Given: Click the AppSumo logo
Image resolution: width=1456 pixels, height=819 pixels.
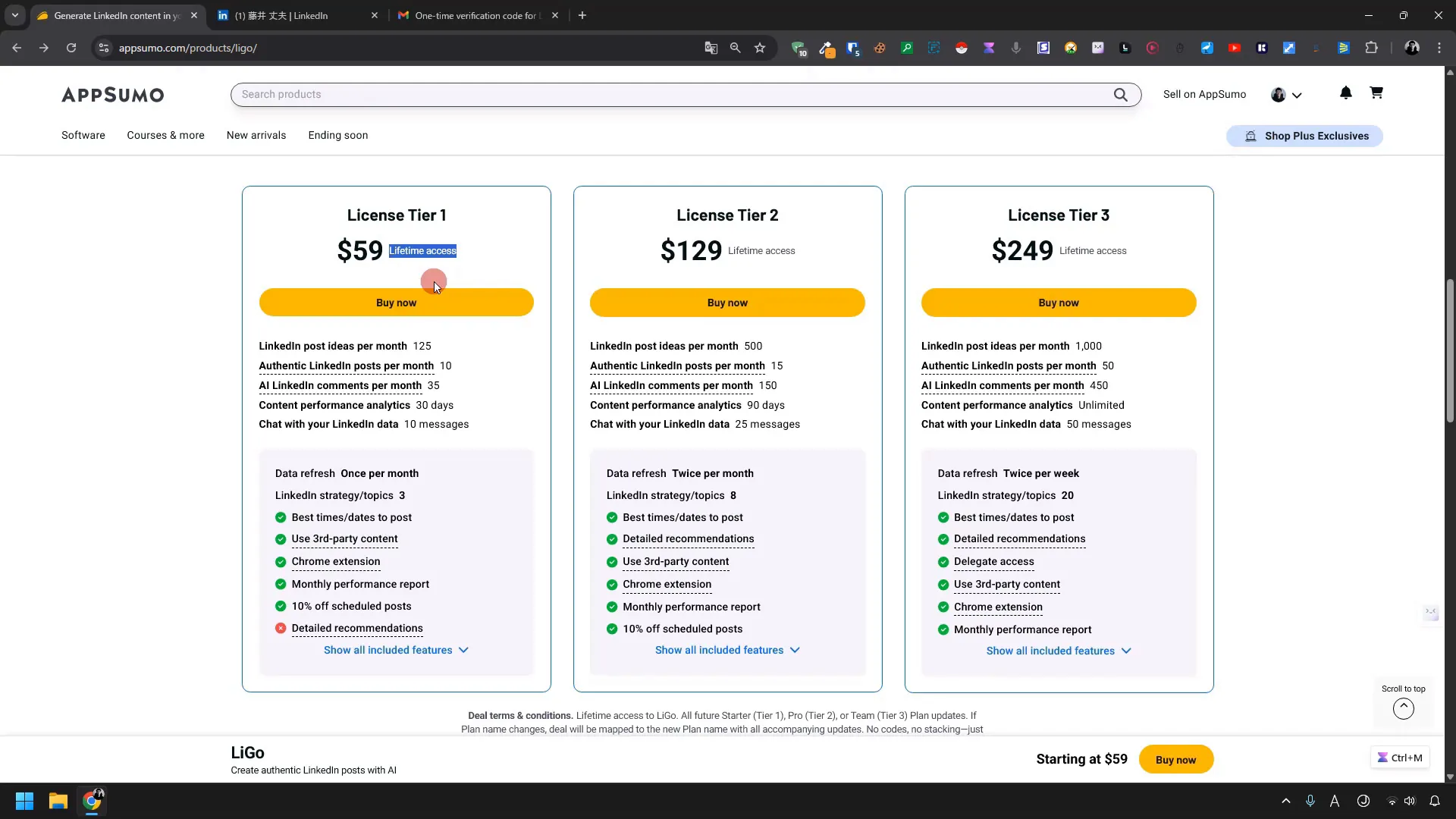Looking at the screenshot, I should (x=113, y=95).
